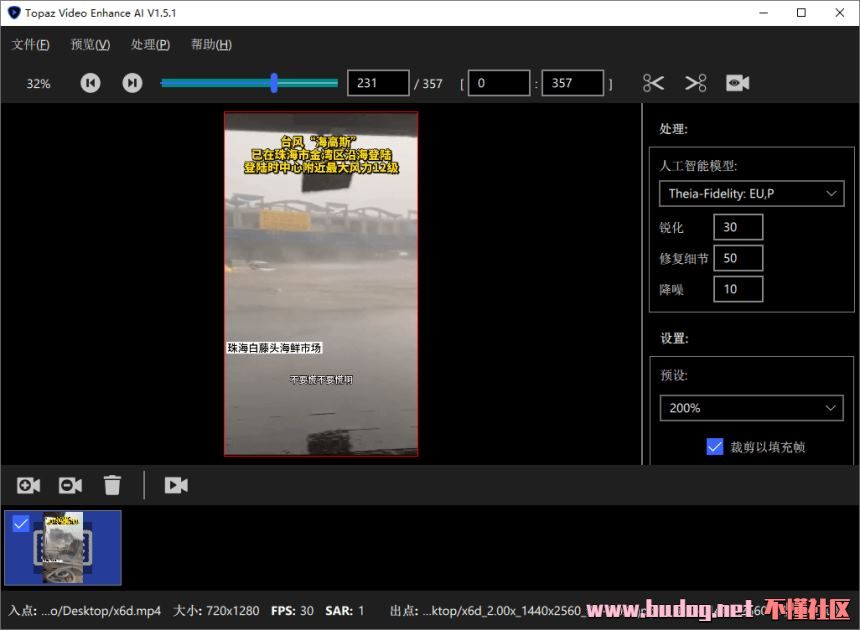Viewport: 860px width, 630px height.
Task: Expand the 200% preset dropdown
Action: coord(750,408)
